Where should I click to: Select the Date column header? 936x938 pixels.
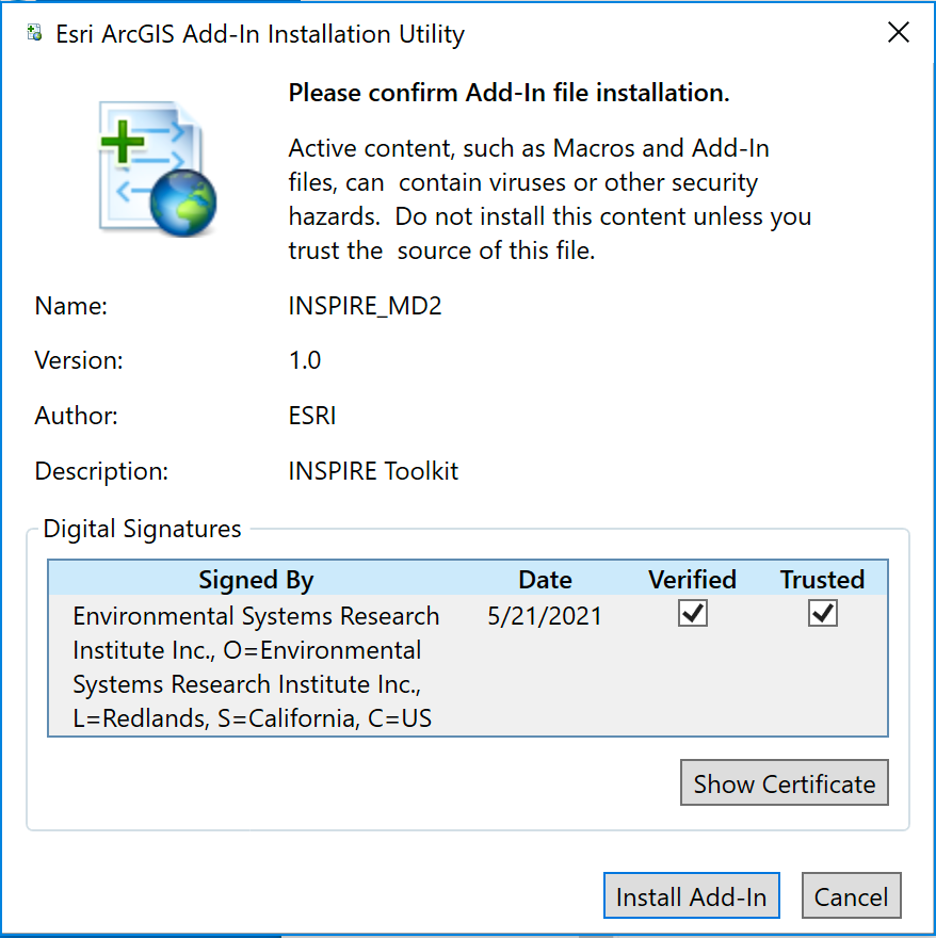point(545,579)
